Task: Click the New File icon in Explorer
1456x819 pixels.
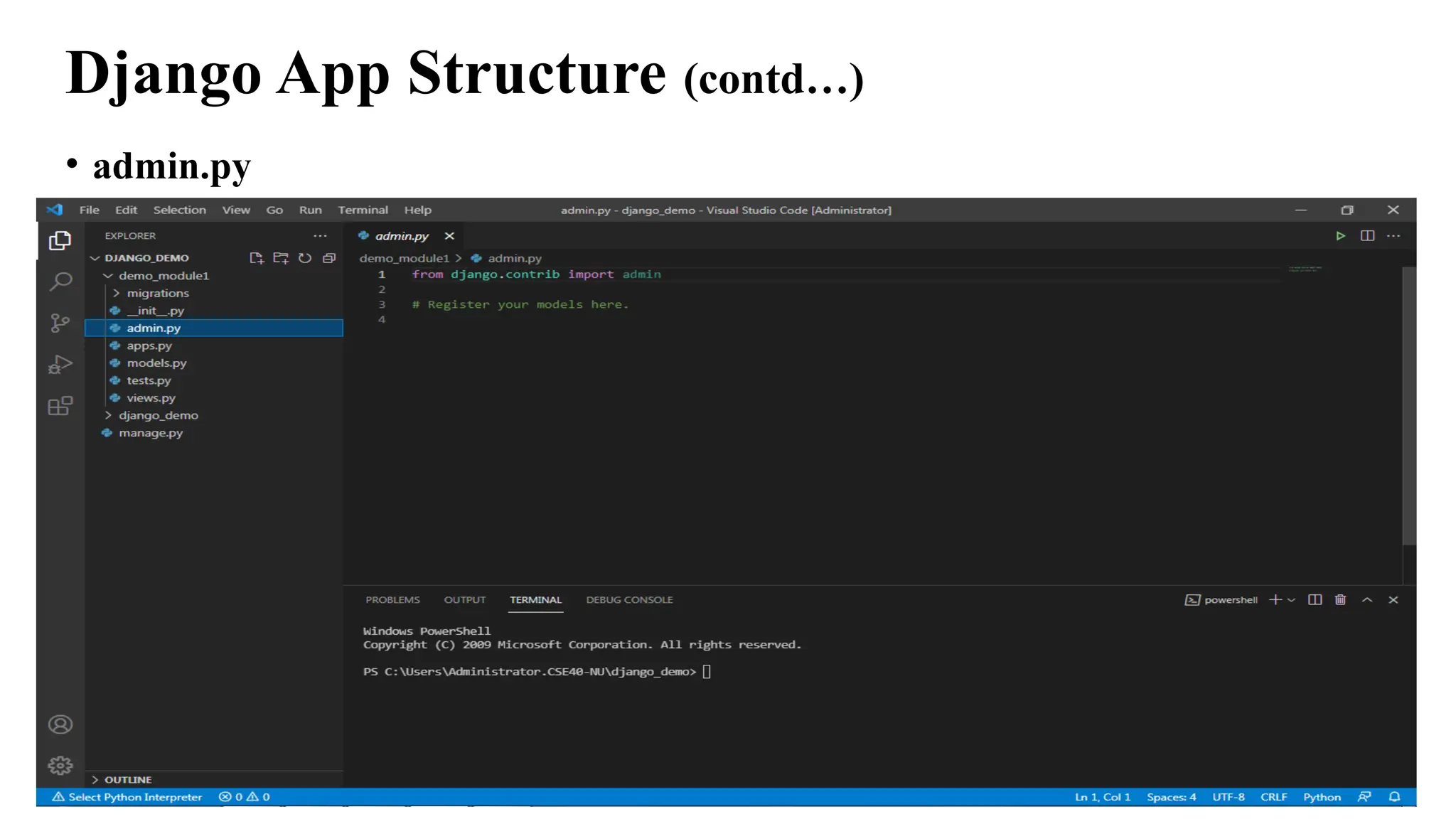Action: pos(257,258)
